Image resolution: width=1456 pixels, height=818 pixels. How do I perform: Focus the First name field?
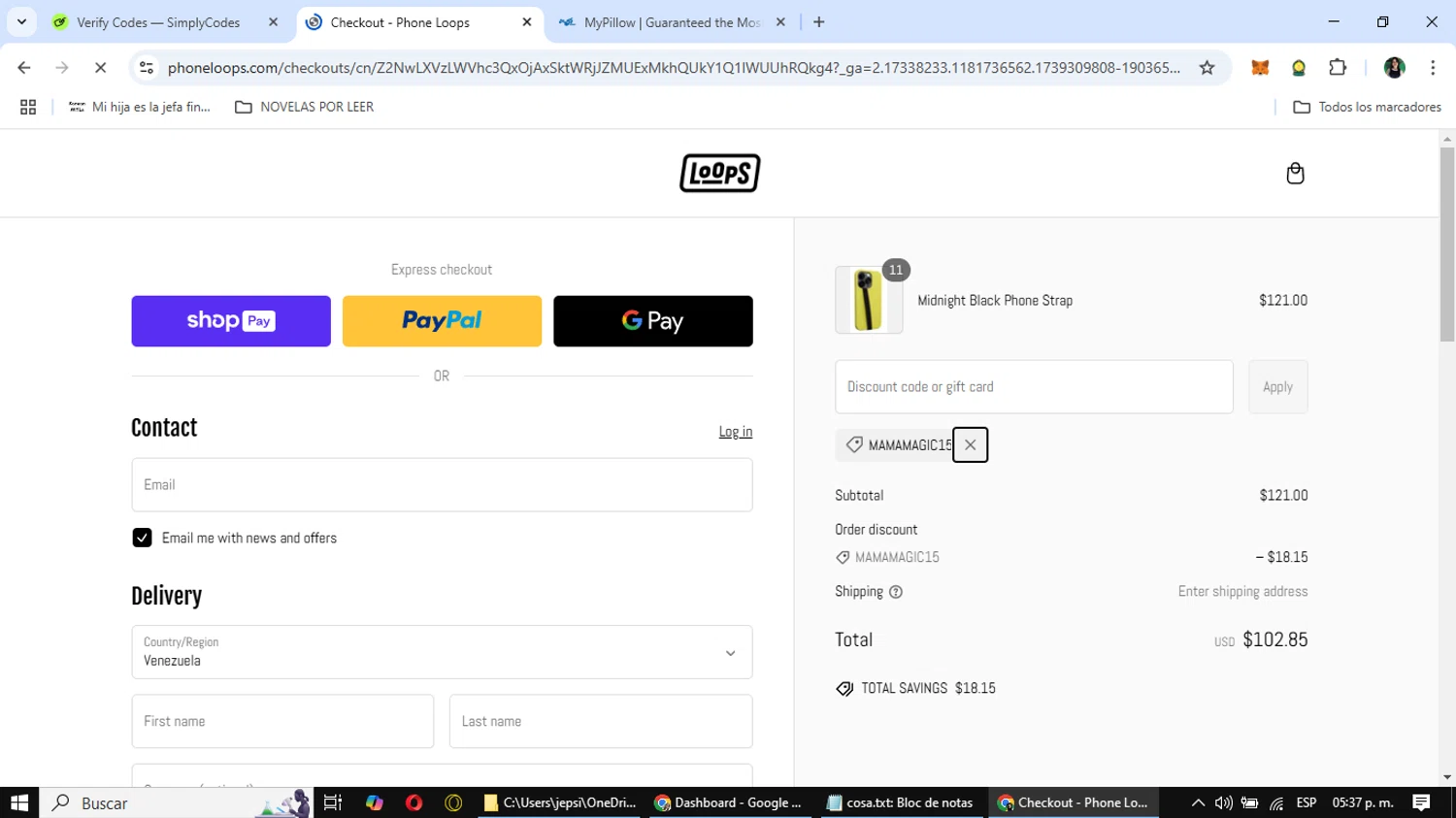pos(282,721)
